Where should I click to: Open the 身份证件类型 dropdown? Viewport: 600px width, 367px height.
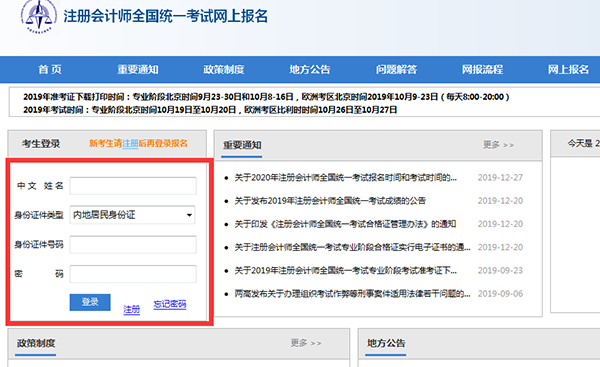[132, 215]
